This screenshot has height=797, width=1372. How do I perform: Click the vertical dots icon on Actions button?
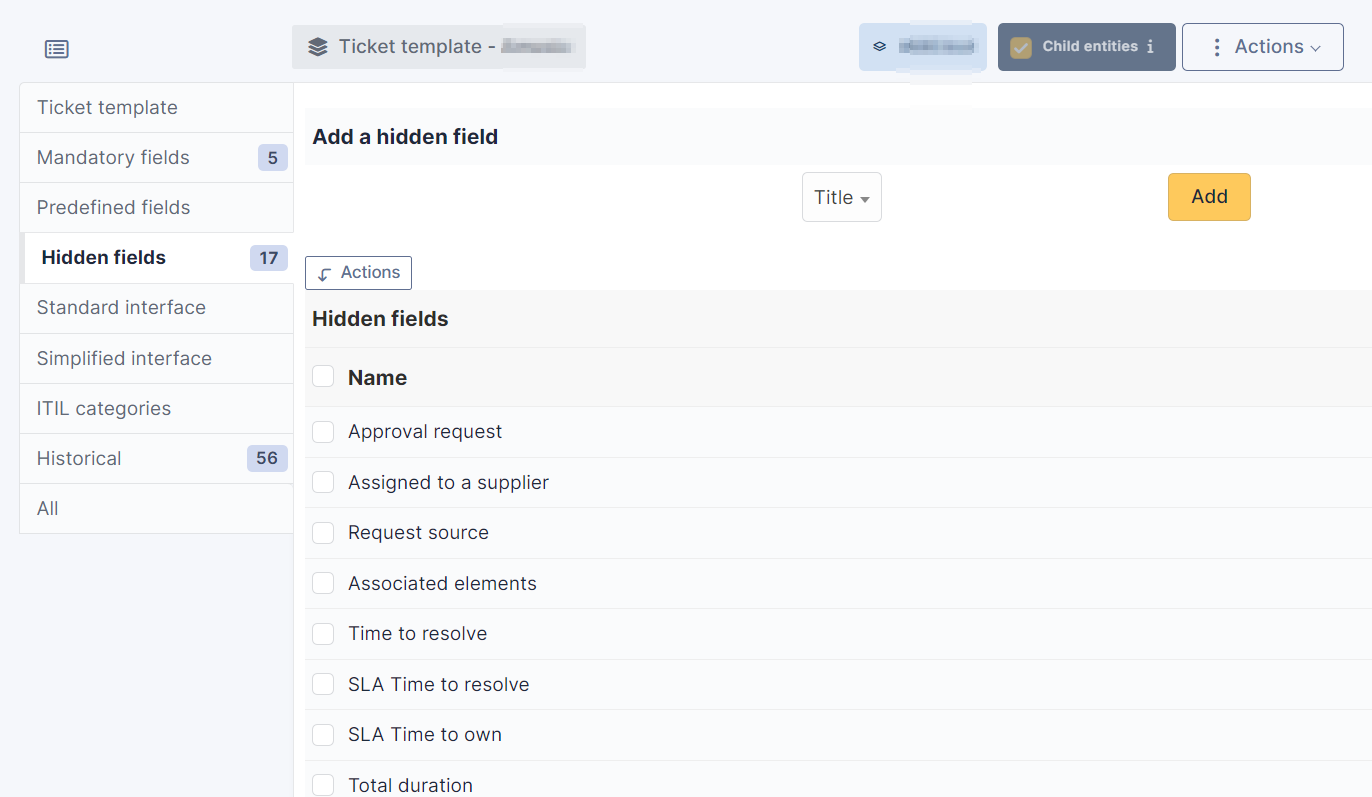point(1217,46)
